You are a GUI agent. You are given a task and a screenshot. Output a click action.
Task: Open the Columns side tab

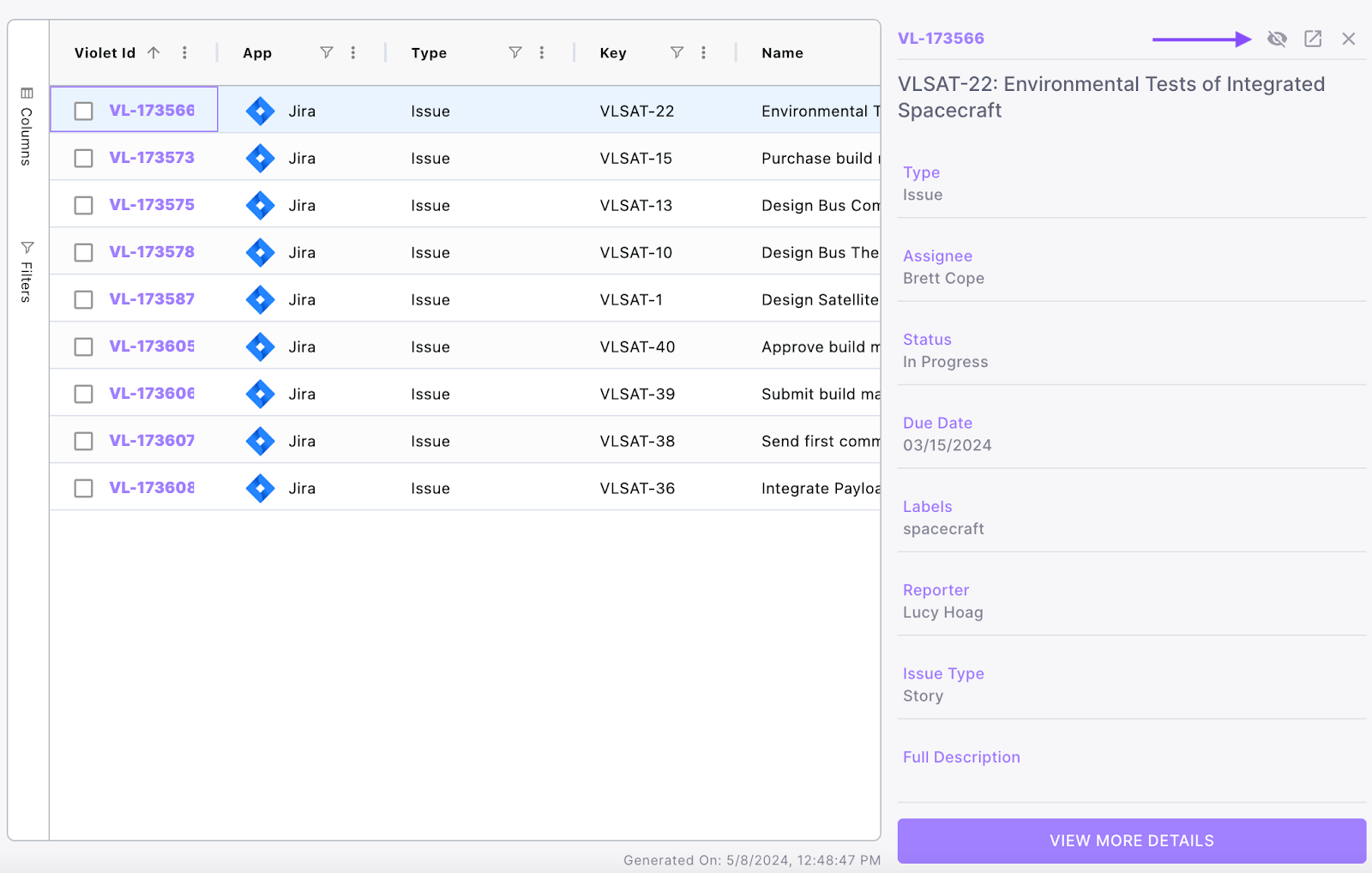pos(27,127)
